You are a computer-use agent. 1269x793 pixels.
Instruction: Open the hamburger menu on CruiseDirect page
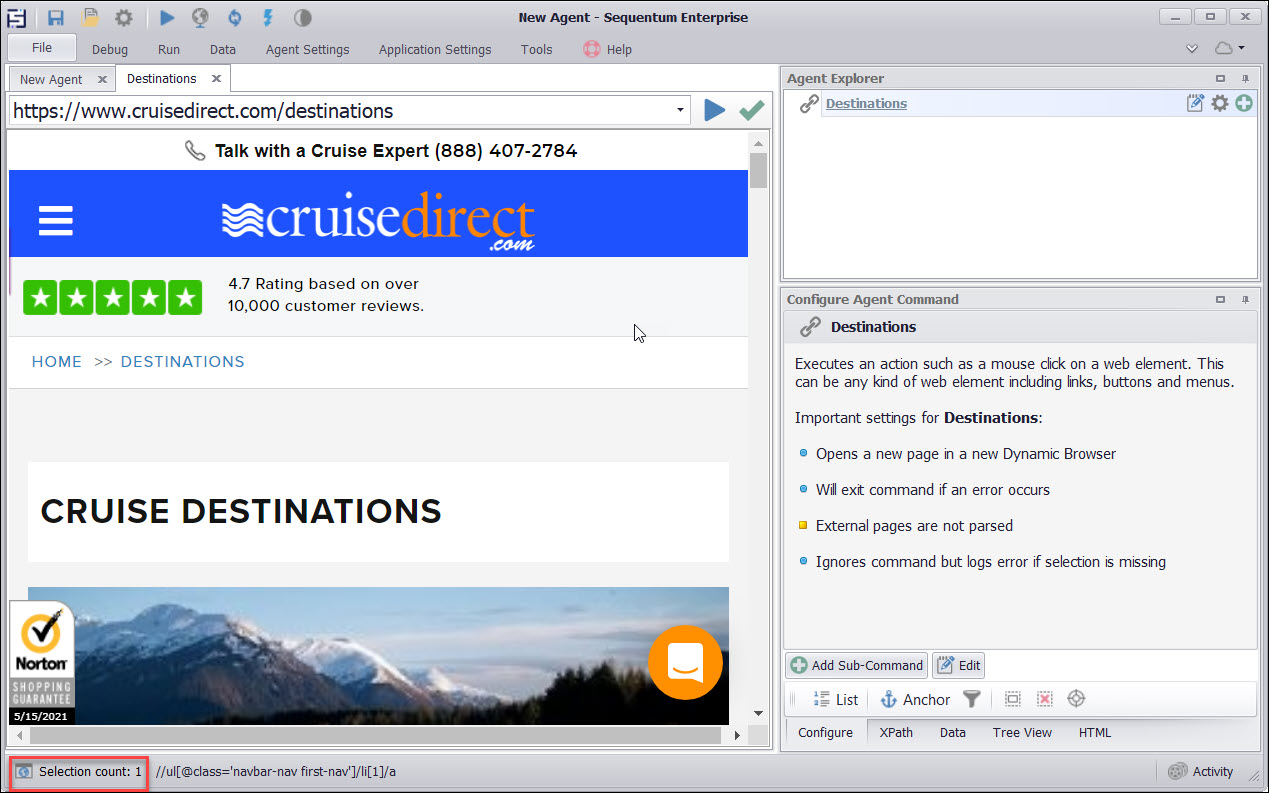pyautogui.click(x=56, y=220)
